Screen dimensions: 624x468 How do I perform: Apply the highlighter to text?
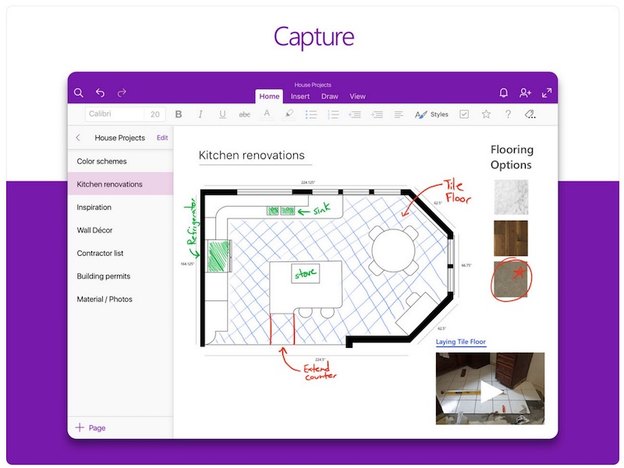[289, 115]
